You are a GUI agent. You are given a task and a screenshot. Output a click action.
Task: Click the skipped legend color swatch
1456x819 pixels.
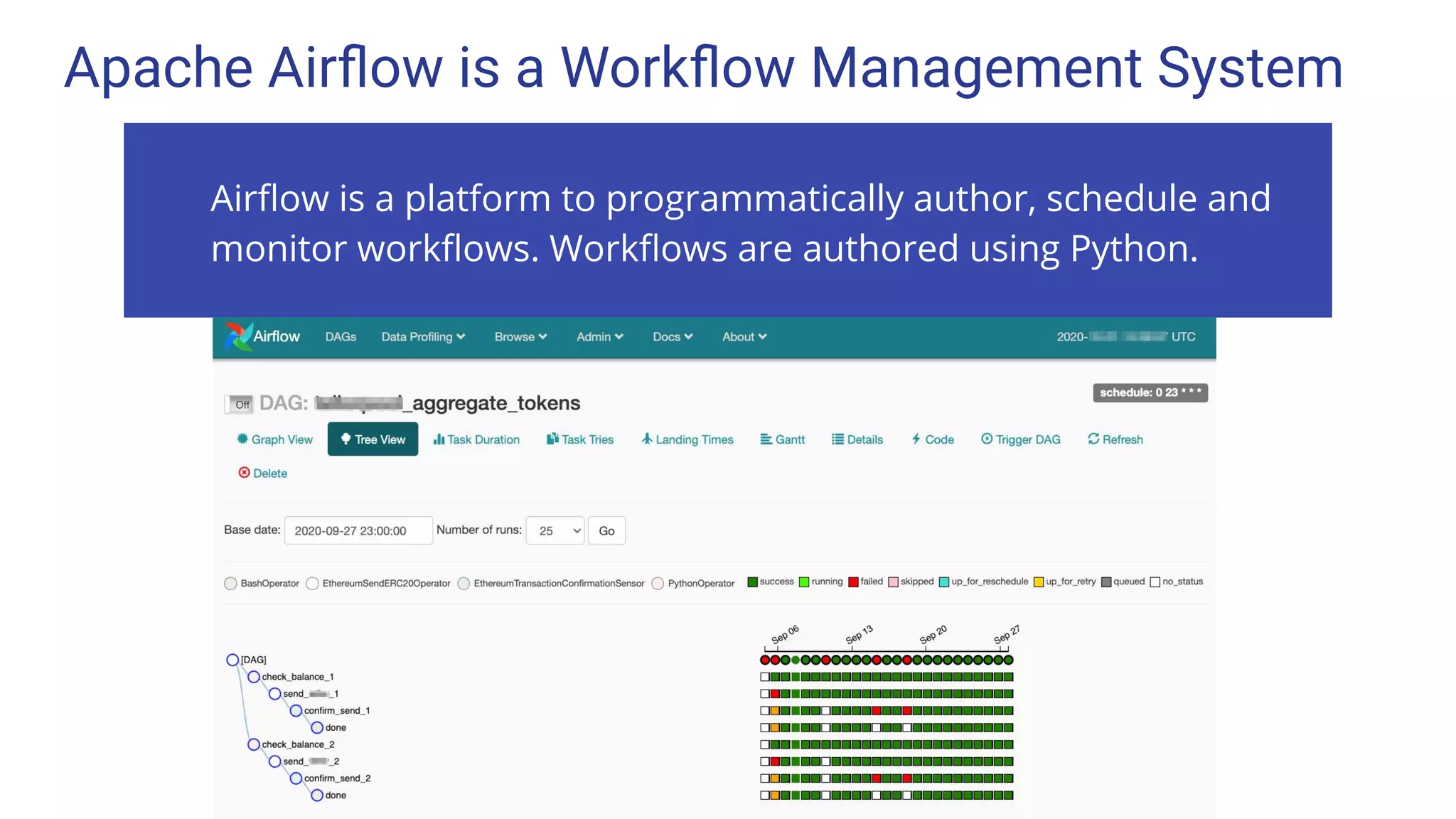click(894, 582)
